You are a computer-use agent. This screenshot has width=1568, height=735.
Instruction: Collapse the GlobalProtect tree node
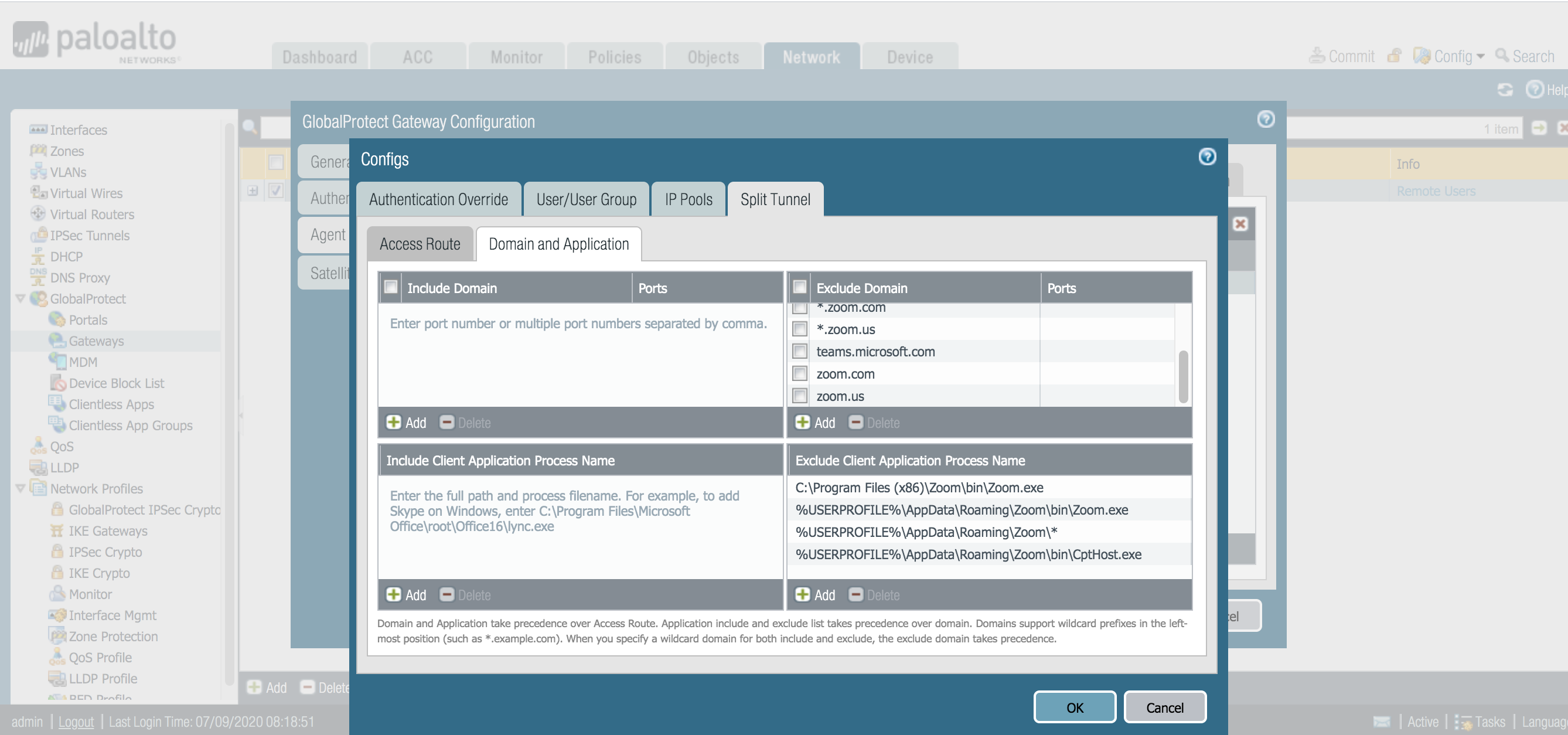tap(20, 298)
